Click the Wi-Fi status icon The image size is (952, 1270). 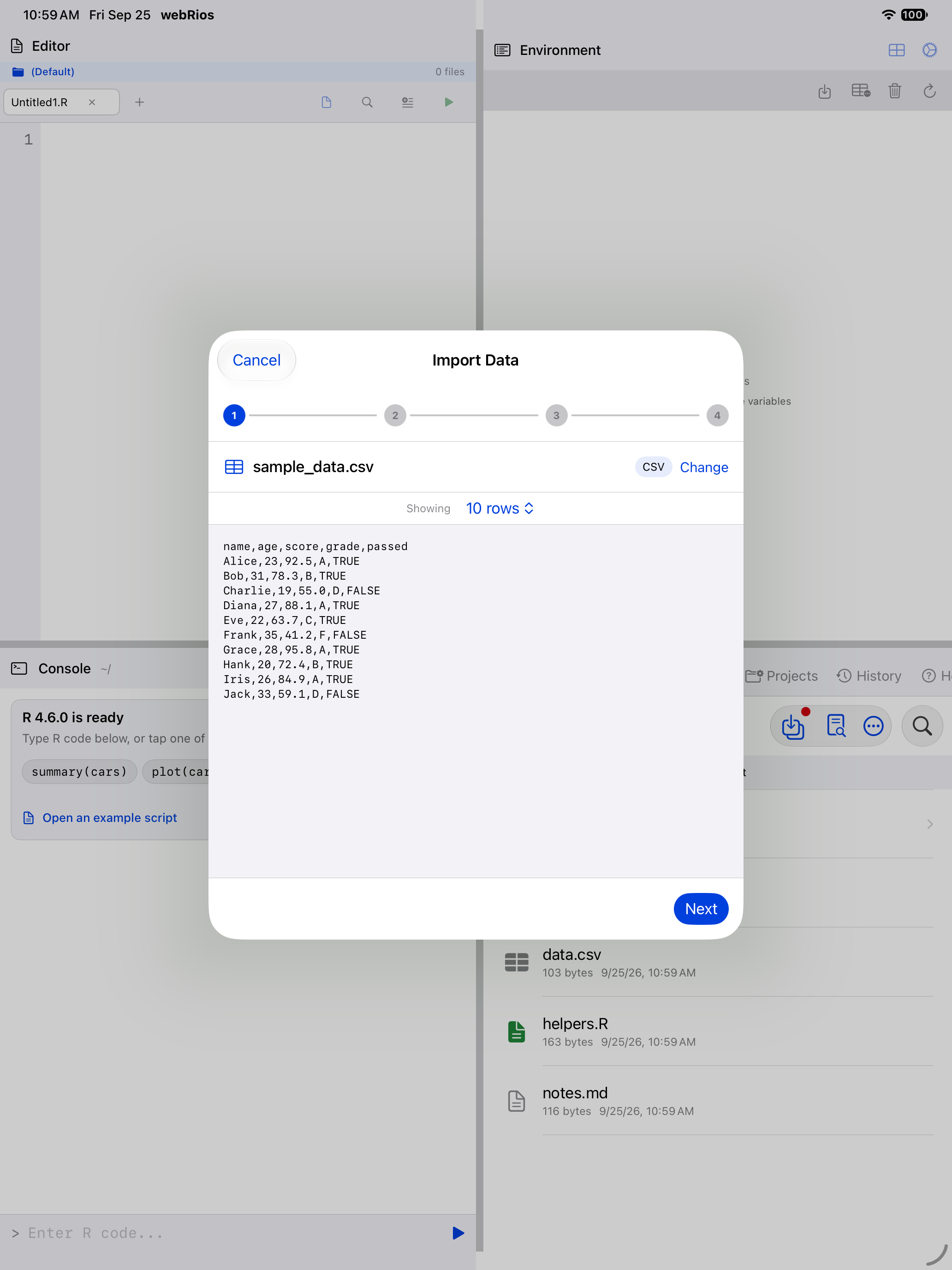pyautogui.click(x=888, y=15)
